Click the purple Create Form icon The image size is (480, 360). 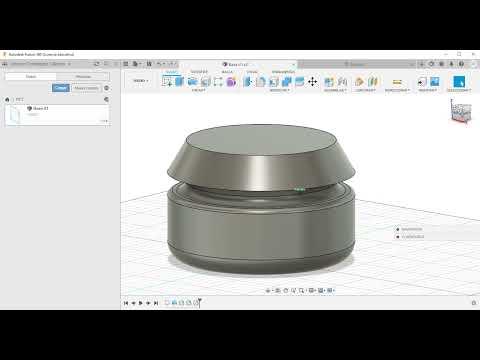231,81
